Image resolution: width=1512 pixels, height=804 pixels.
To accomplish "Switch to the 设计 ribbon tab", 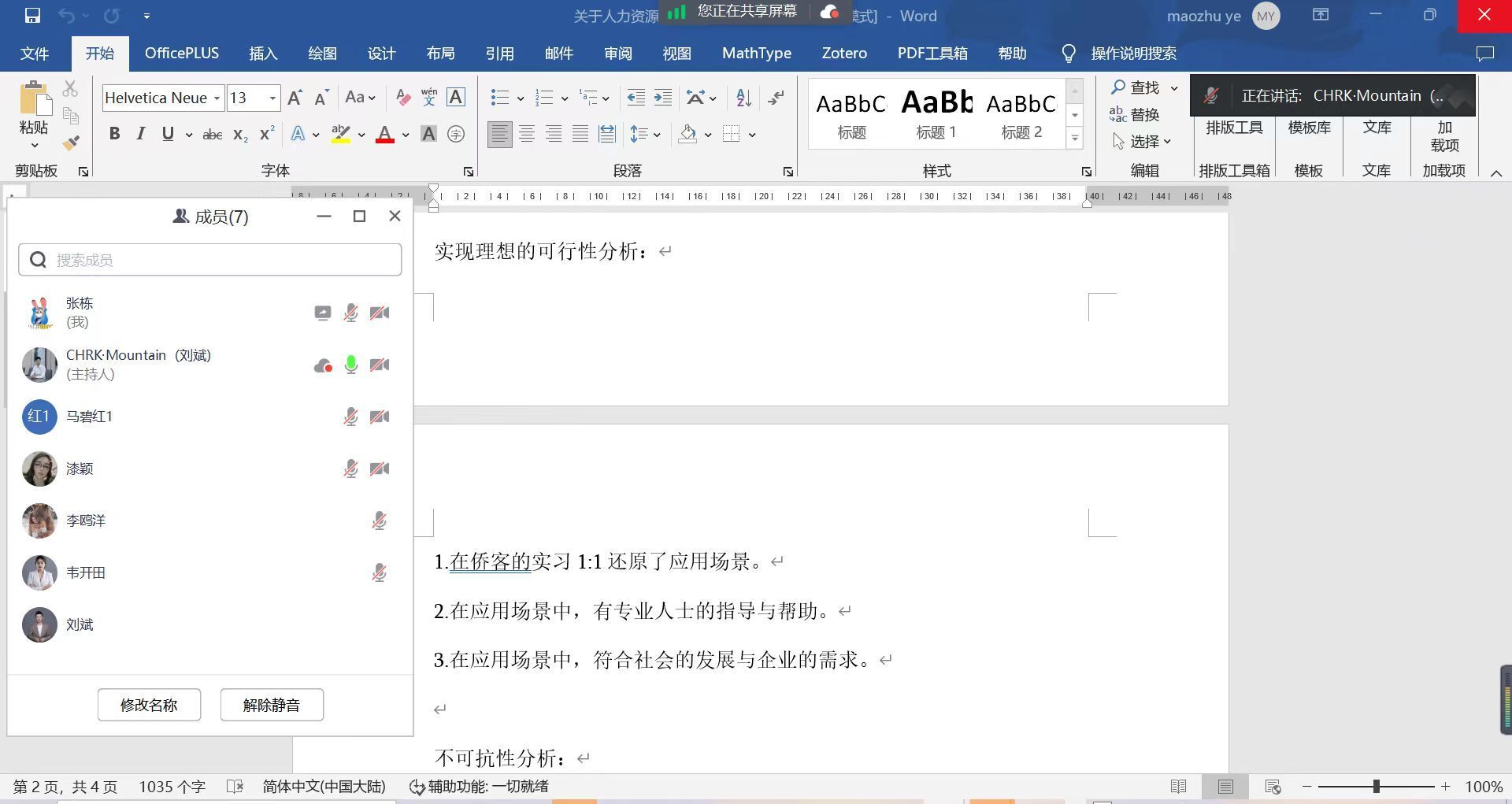I will [x=381, y=54].
